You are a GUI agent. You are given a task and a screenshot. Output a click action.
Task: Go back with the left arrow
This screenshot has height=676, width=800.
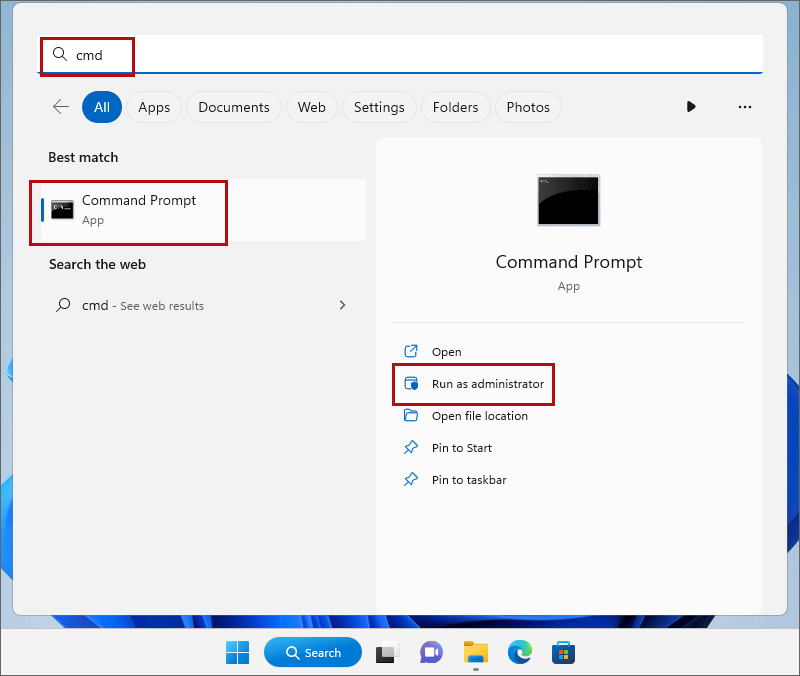[61, 107]
